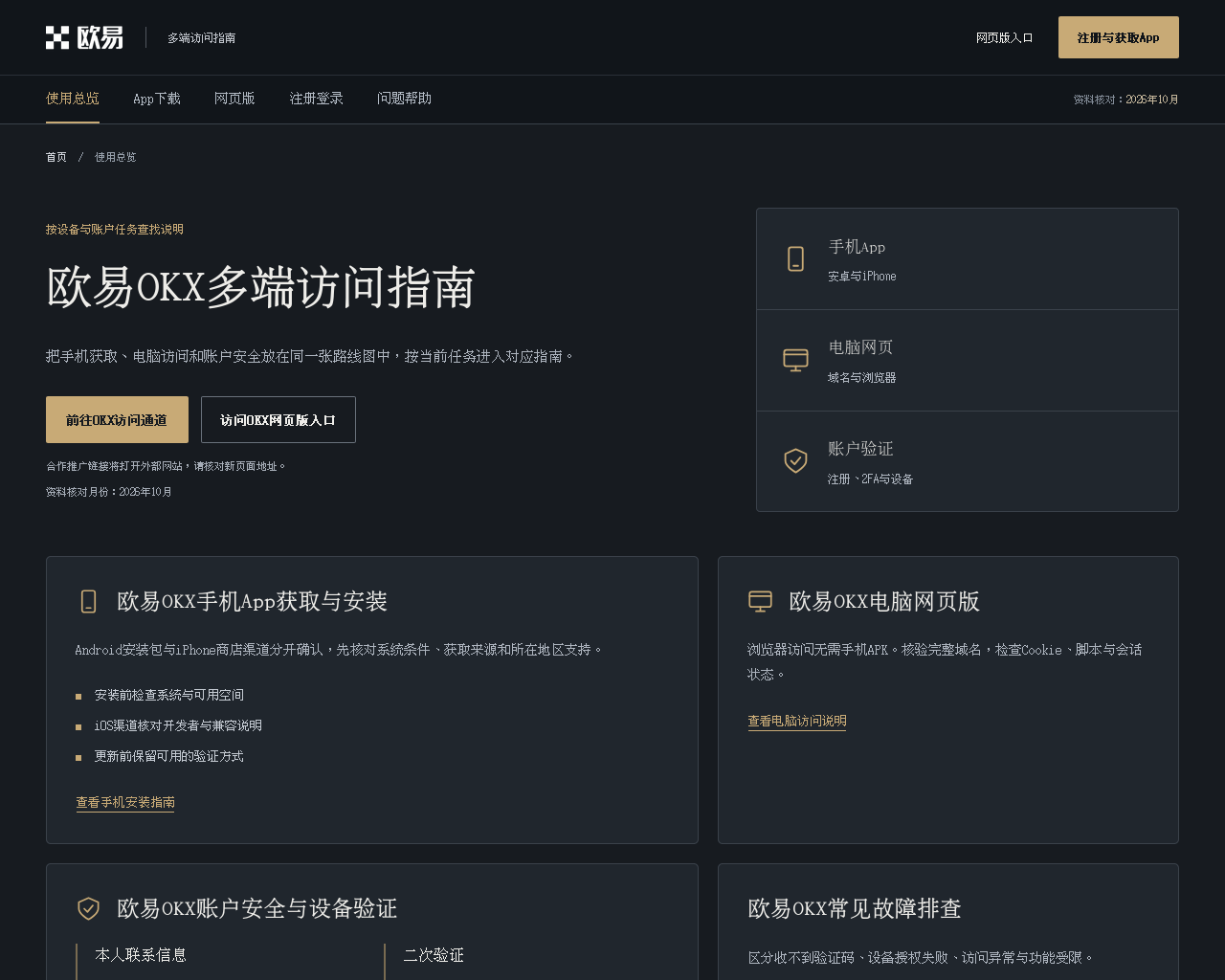Click the 欧易OKX常见故障排查 heading
The image size is (1225, 980).
pyautogui.click(x=855, y=908)
